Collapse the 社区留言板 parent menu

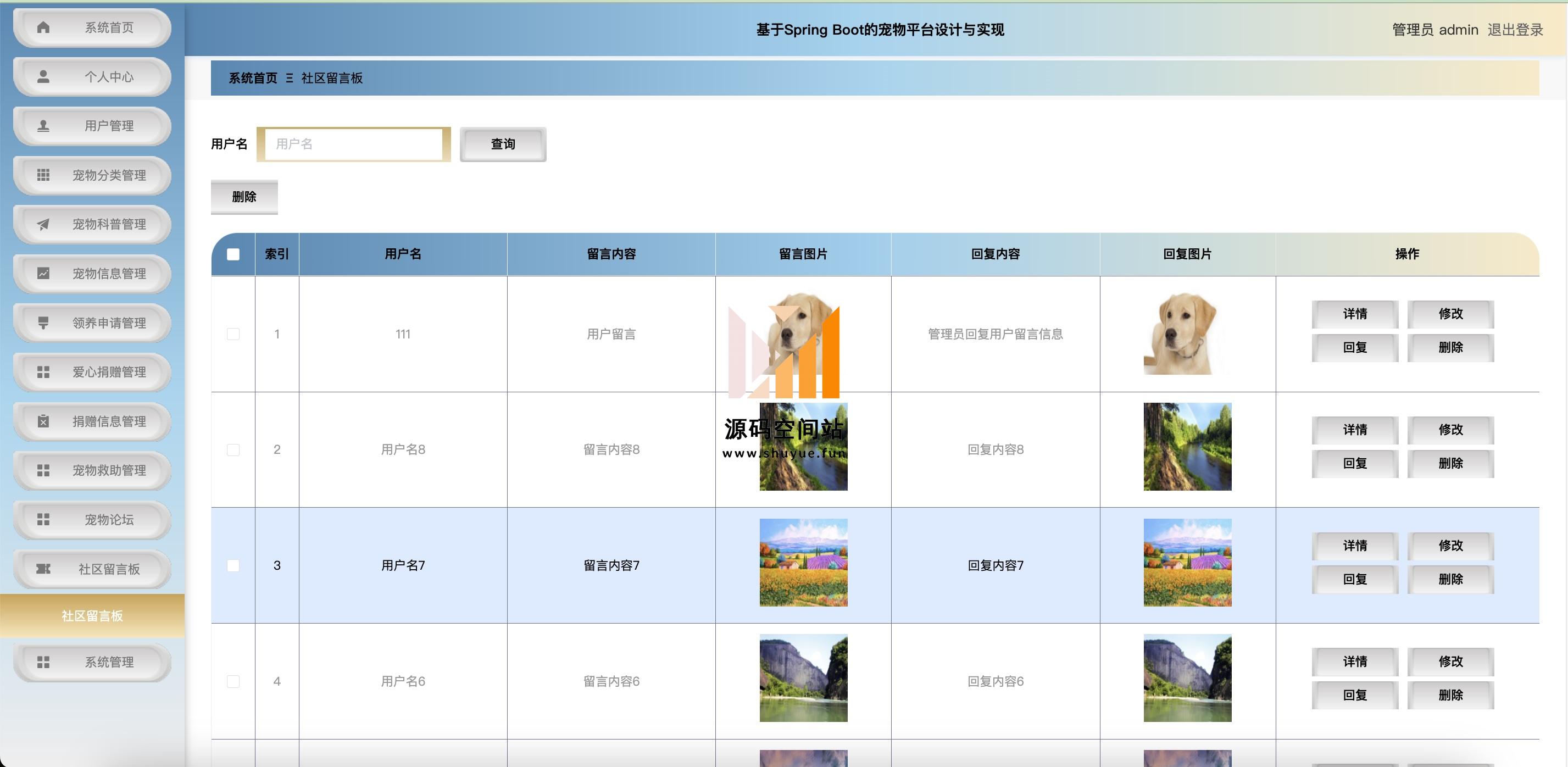coord(92,569)
